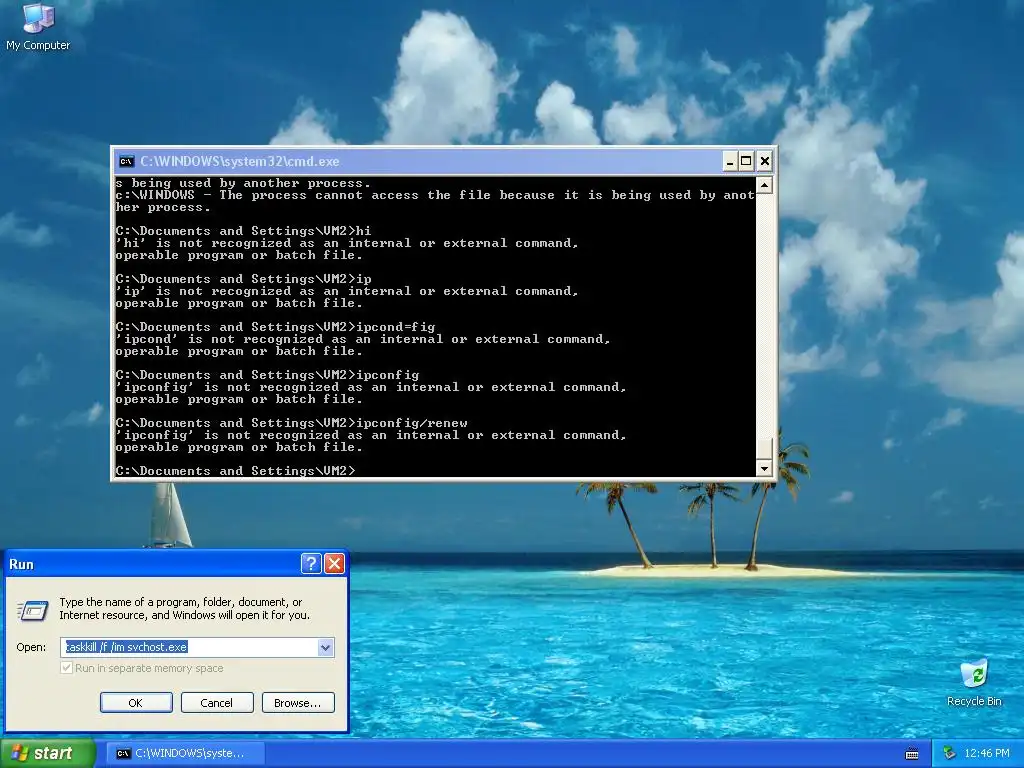The image size is (1024, 768).
Task: Open My Computer desktop icon
Action: click(x=38, y=26)
